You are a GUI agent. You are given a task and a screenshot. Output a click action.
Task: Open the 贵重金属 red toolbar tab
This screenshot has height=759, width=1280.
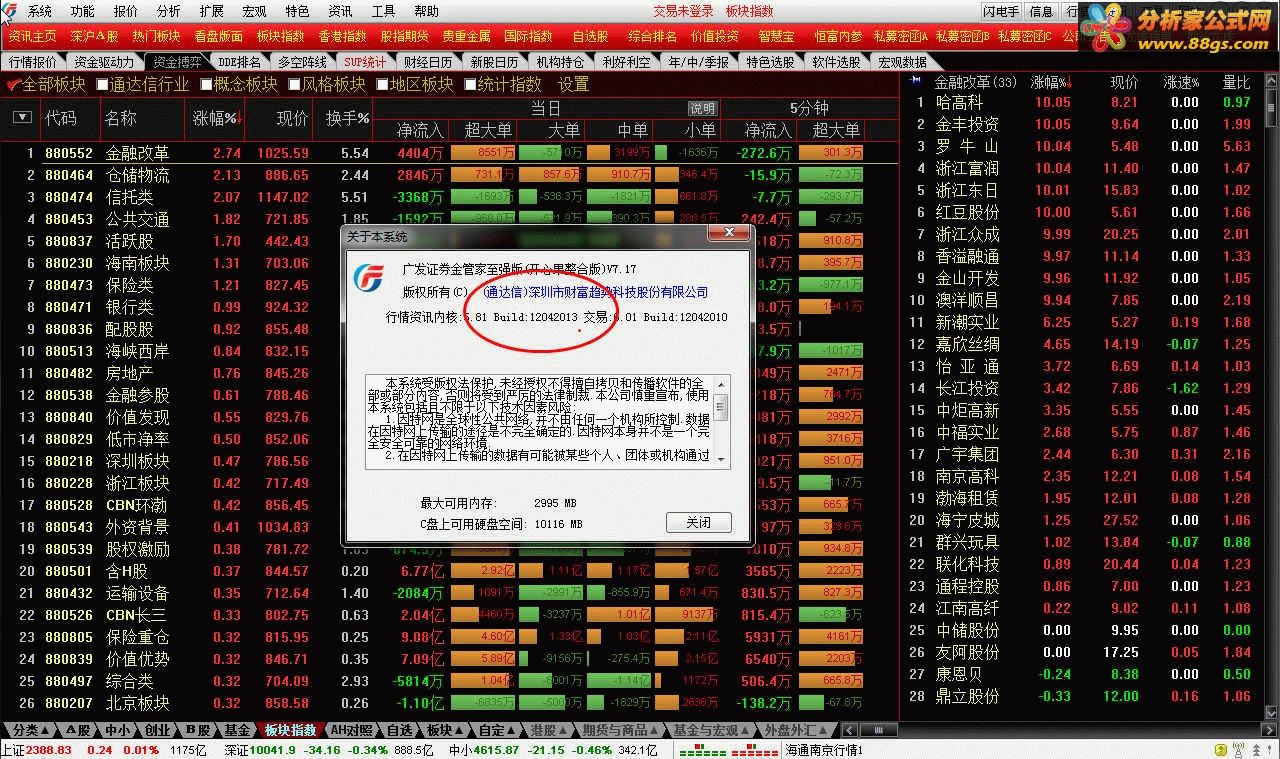coord(466,36)
